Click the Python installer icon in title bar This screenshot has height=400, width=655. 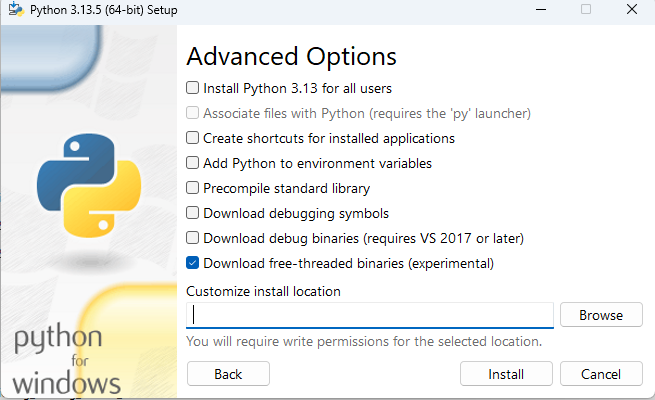[x=16, y=9]
